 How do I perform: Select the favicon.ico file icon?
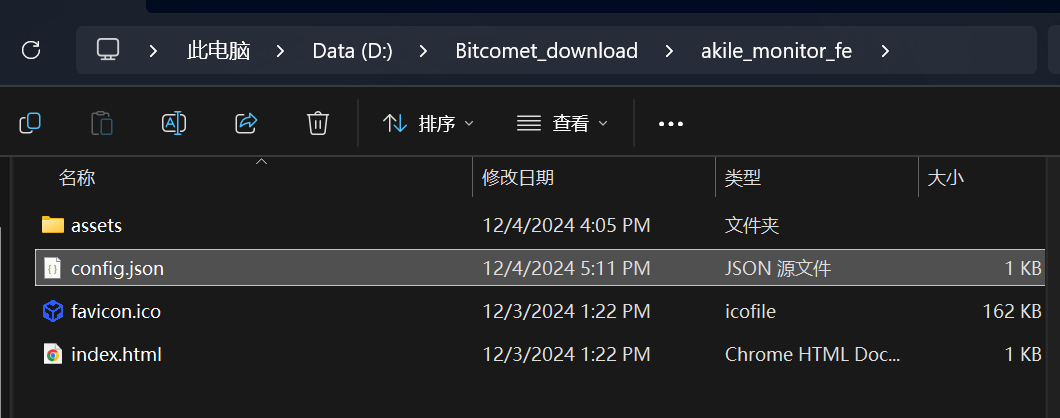click(53, 311)
